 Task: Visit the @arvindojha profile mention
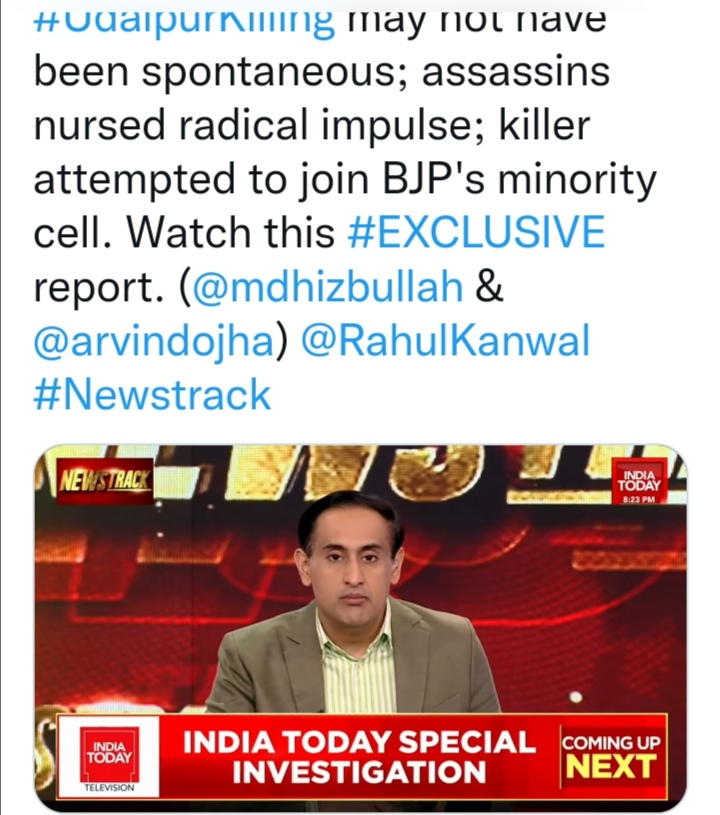[x=152, y=341]
